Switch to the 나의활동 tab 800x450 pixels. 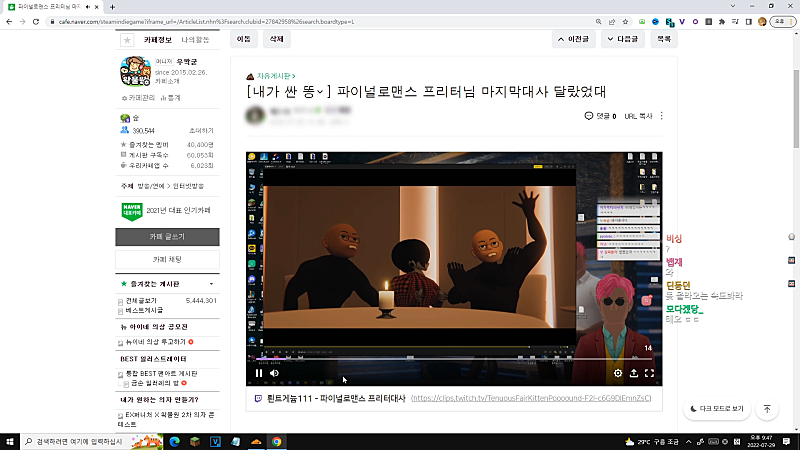click(196, 40)
